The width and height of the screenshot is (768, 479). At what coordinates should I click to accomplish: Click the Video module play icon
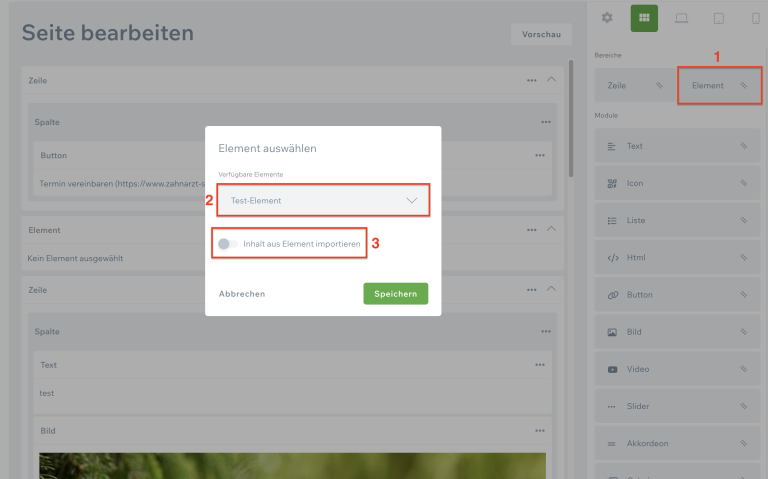pos(611,369)
